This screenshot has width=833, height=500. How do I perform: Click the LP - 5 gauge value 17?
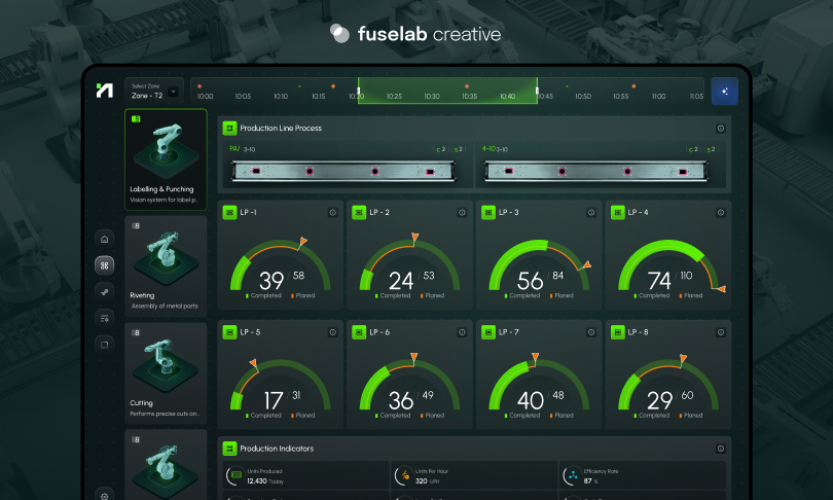[x=273, y=400]
